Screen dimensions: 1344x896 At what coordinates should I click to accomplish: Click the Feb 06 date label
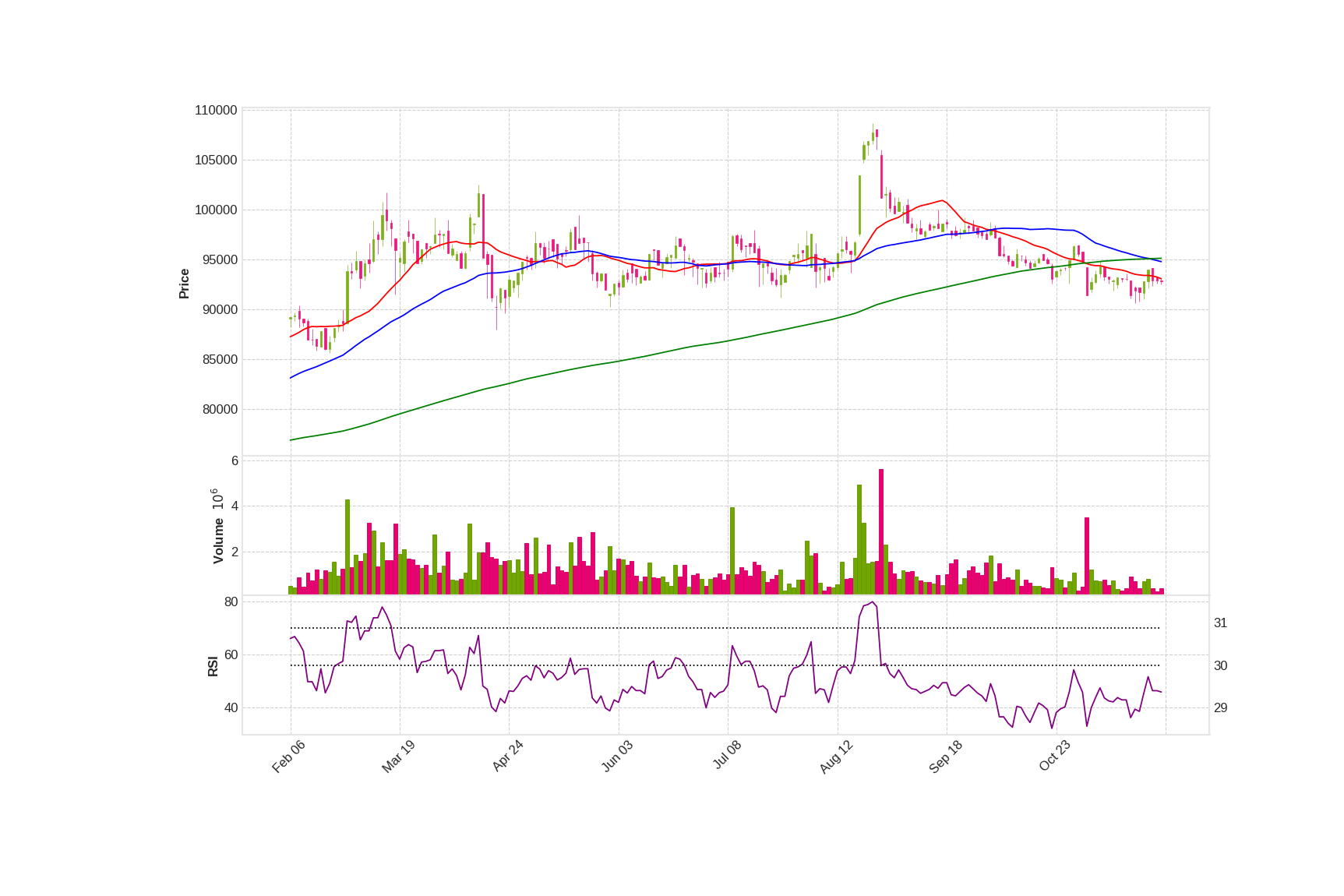[x=288, y=757]
